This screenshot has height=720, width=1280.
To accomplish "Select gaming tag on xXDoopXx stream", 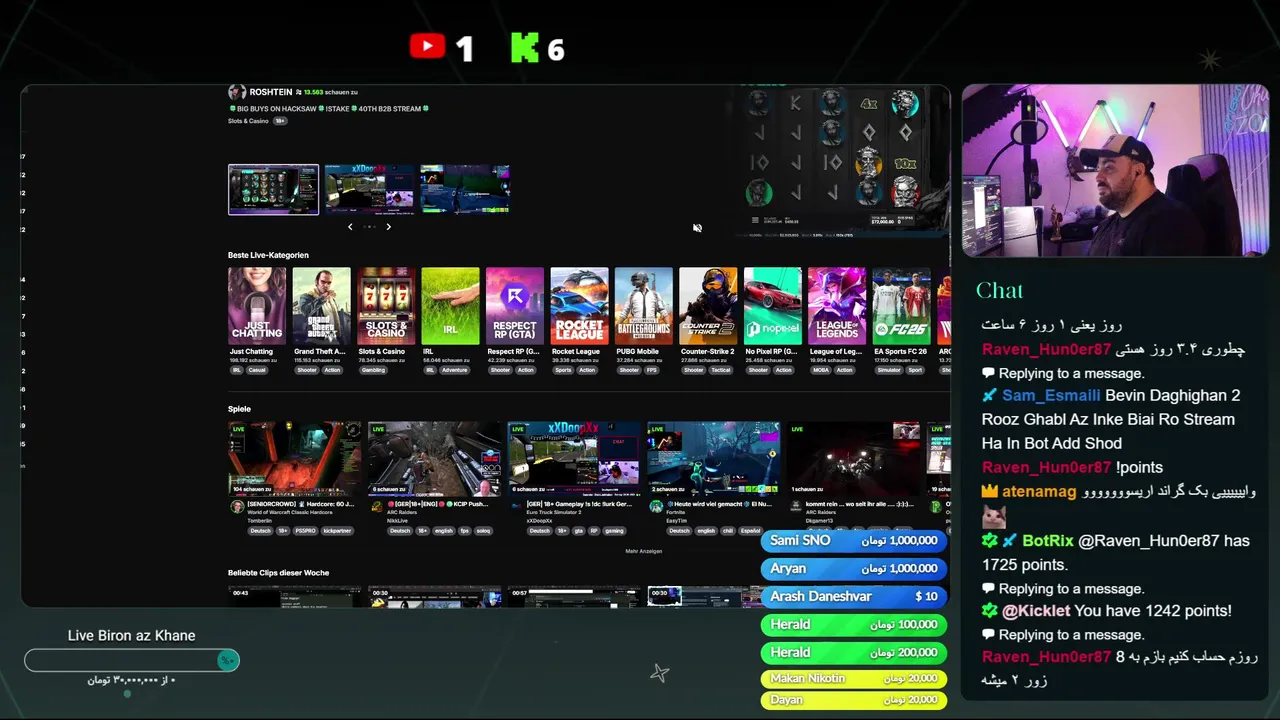I will pyautogui.click(x=614, y=531).
